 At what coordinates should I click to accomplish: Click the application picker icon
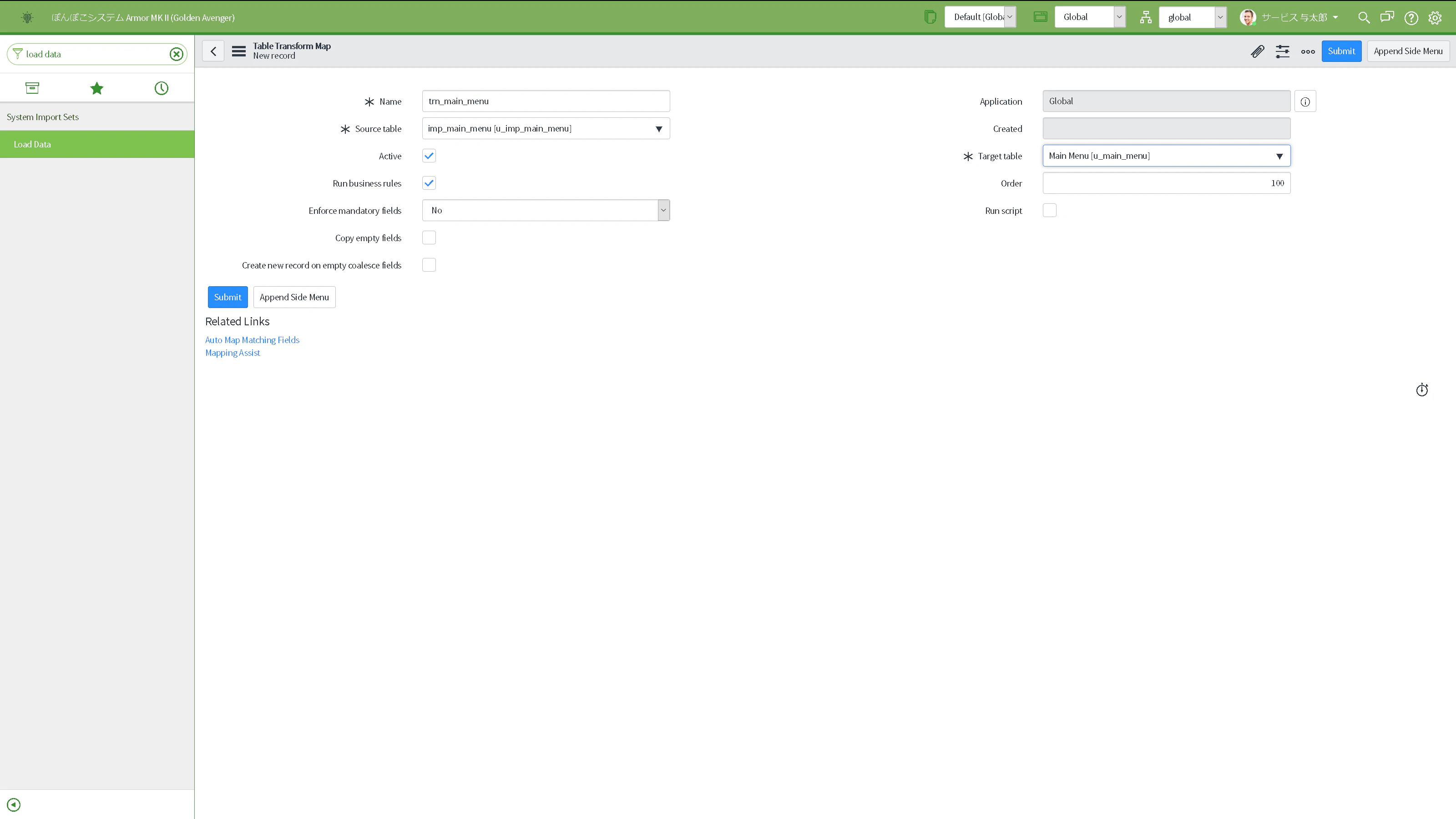[x=1040, y=17]
